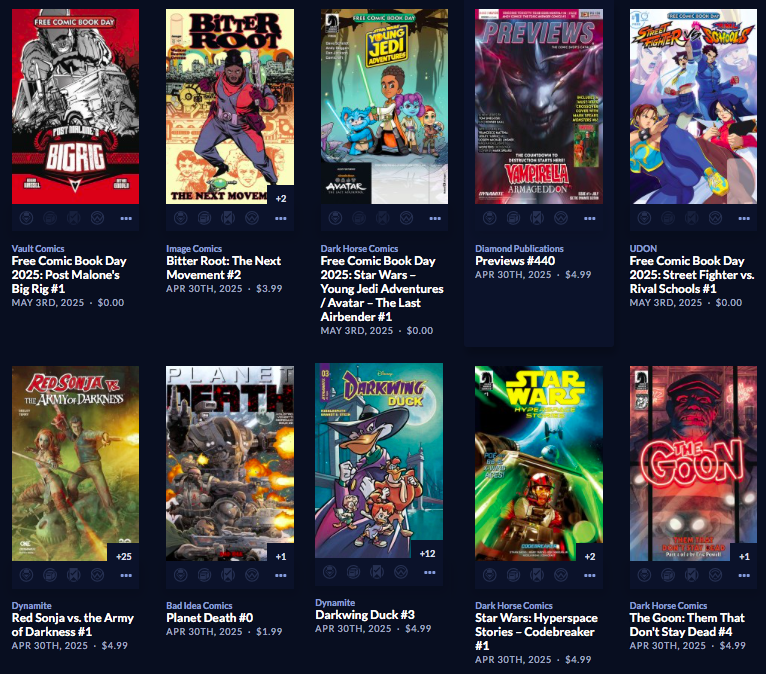
Task: Pull Bitter Root: The Next Movement #2
Action: click(181, 218)
